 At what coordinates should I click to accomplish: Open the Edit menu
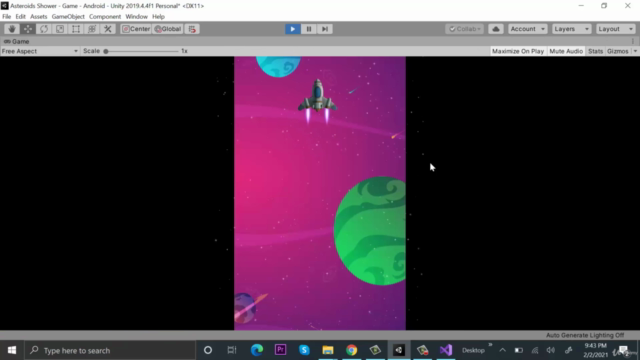pos(20,17)
